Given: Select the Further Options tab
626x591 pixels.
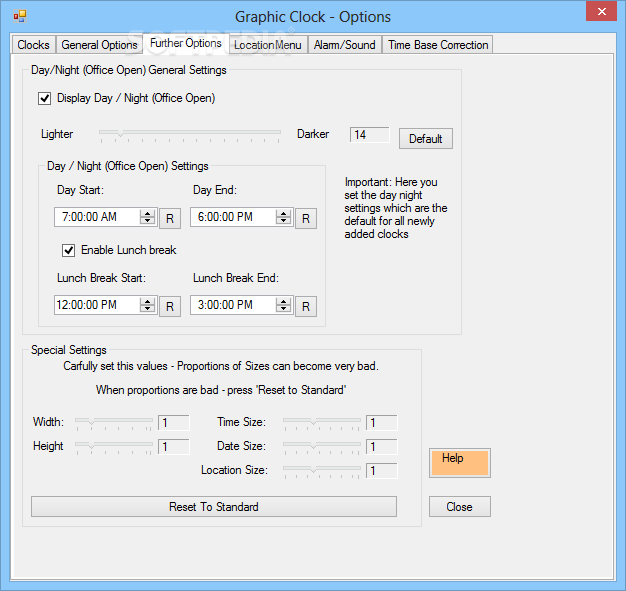Looking at the screenshot, I should (186, 43).
